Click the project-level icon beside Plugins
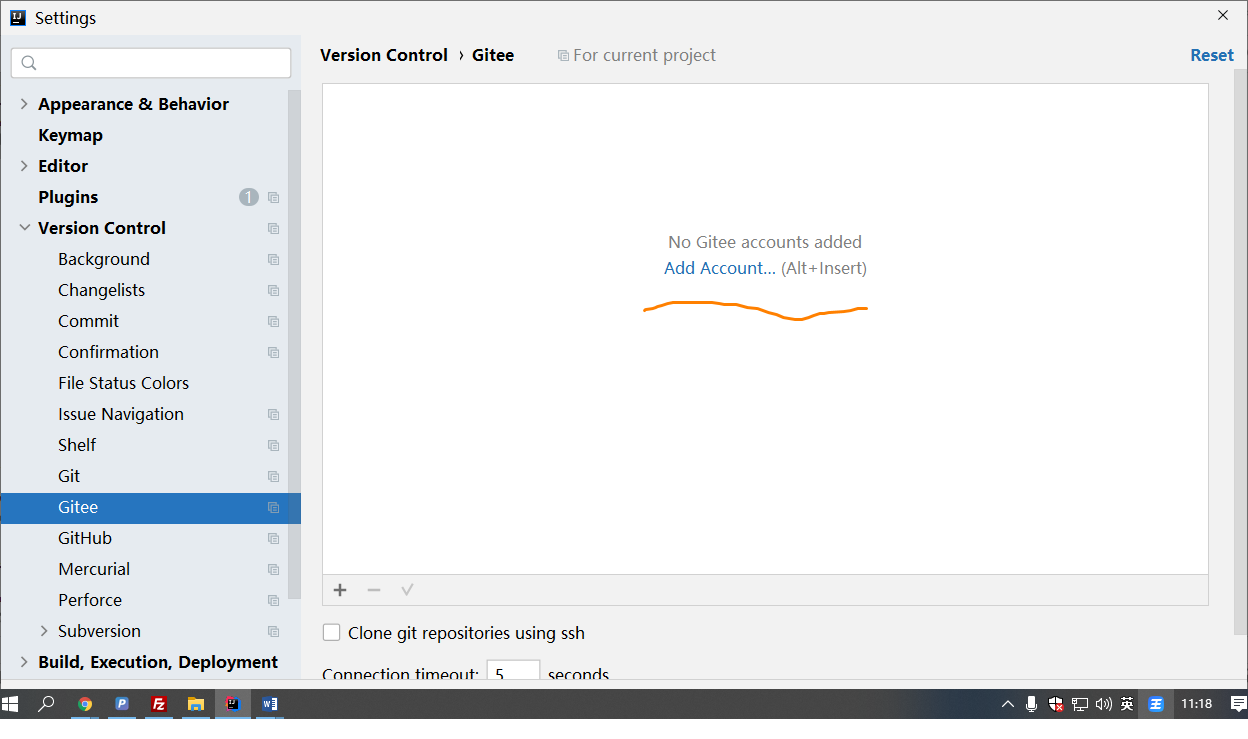Image resolution: width=1248 pixels, height=739 pixels. [x=273, y=198]
